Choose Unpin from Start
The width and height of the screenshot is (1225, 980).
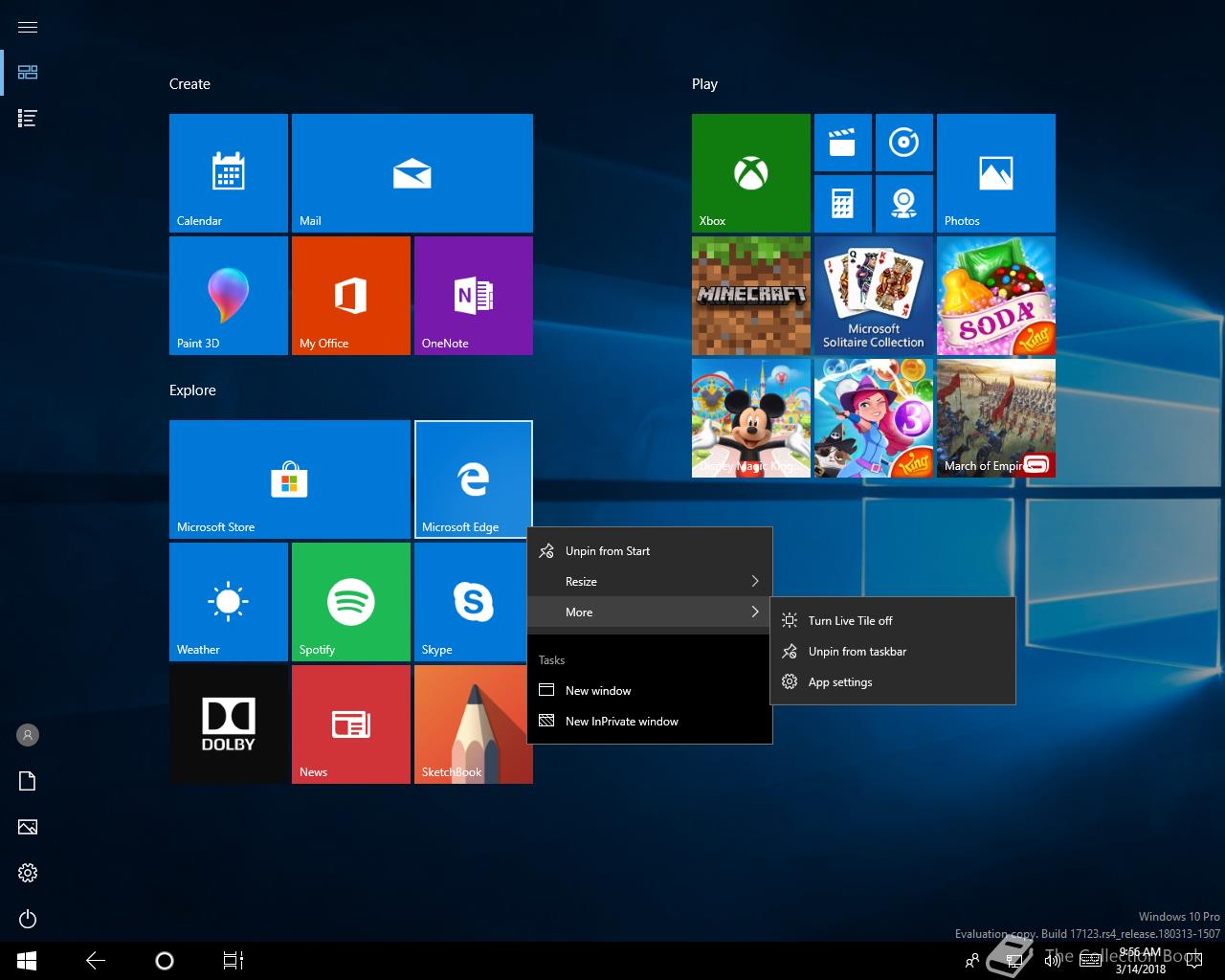(607, 551)
